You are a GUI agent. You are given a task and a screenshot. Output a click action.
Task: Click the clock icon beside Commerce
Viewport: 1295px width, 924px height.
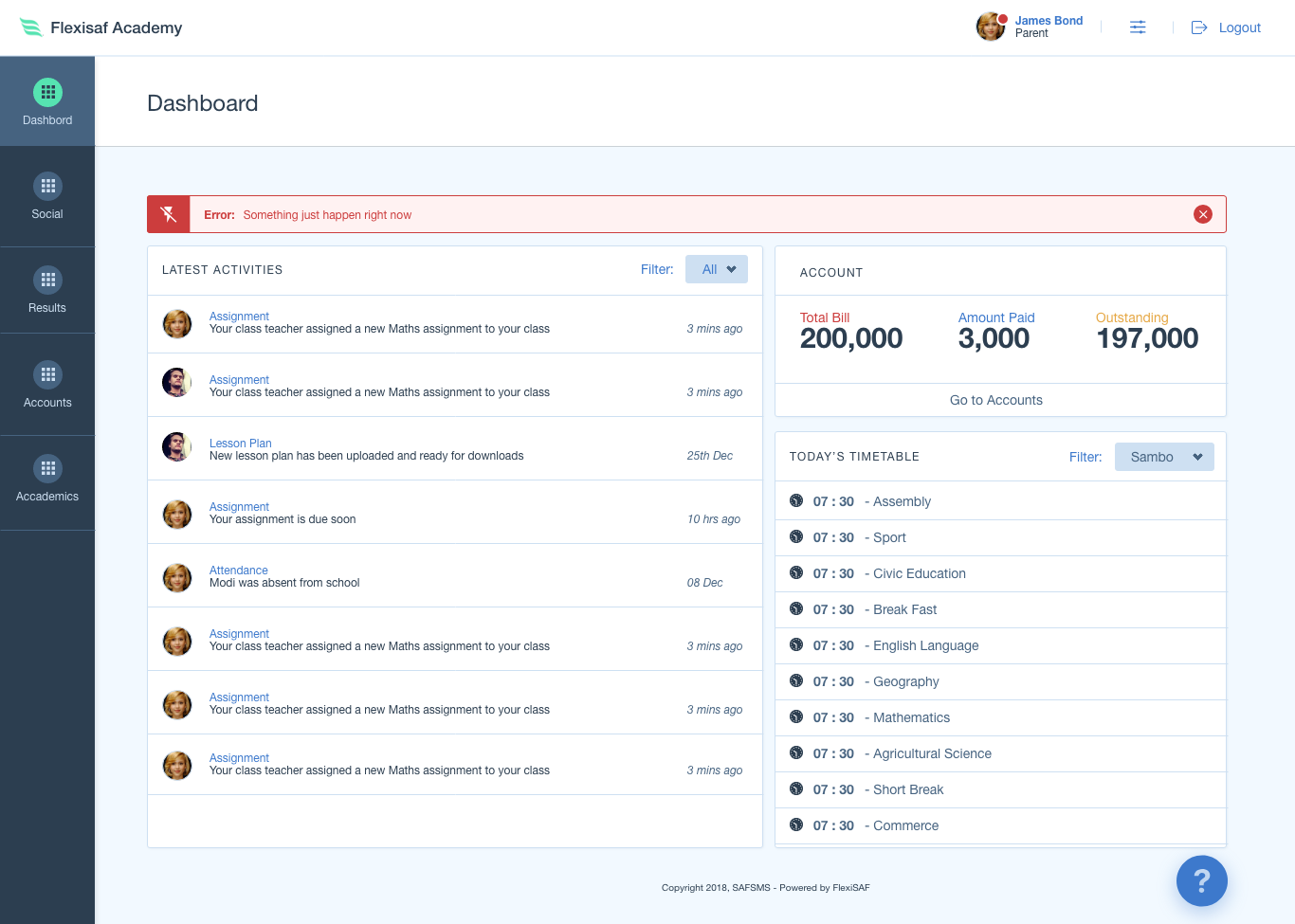[x=796, y=824]
